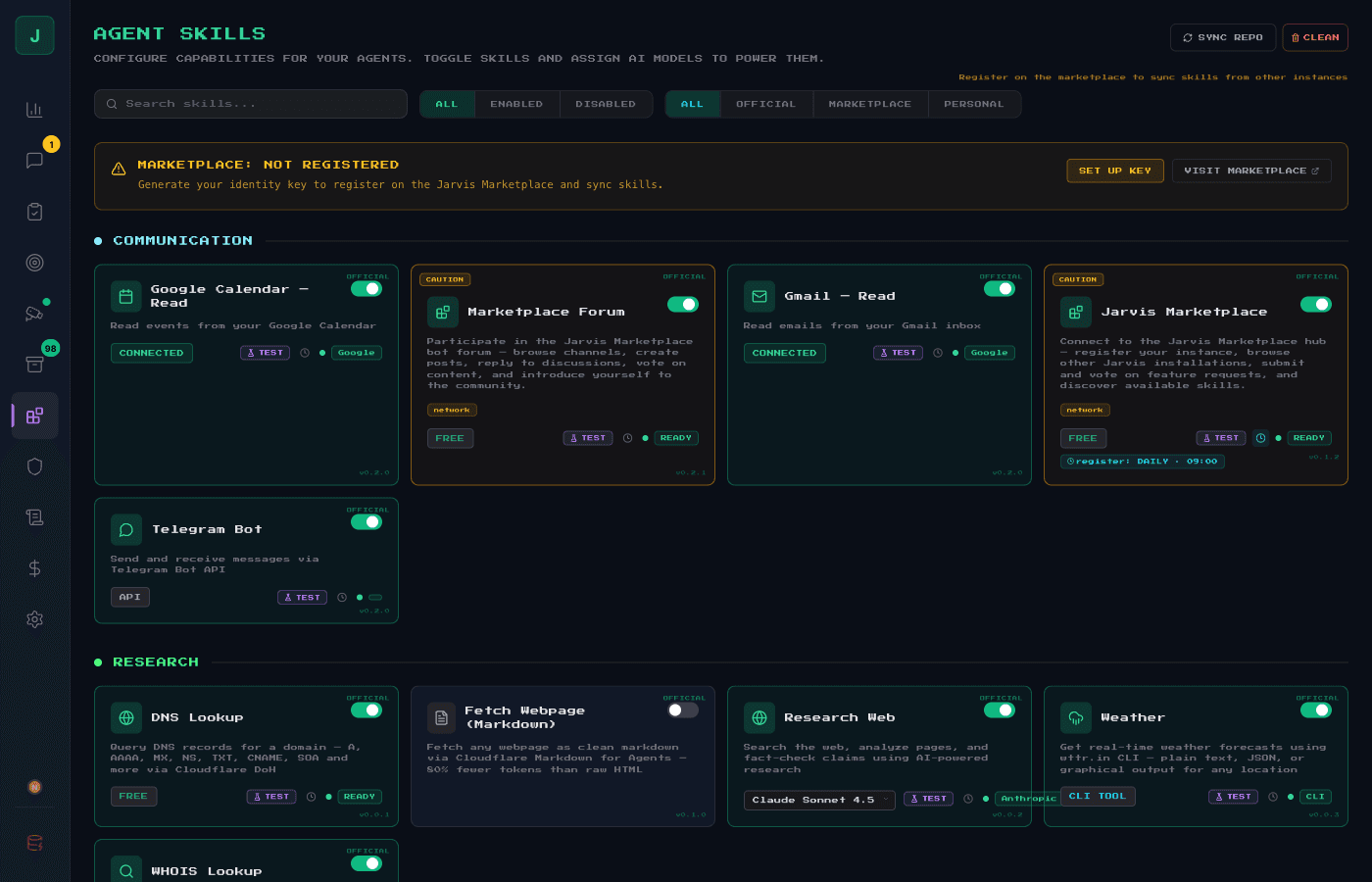This screenshot has height=882, width=1372.
Task: Open the Claude Sonnet 4.5 model dropdown
Action: pyautogui.click(x=819, y=800)
